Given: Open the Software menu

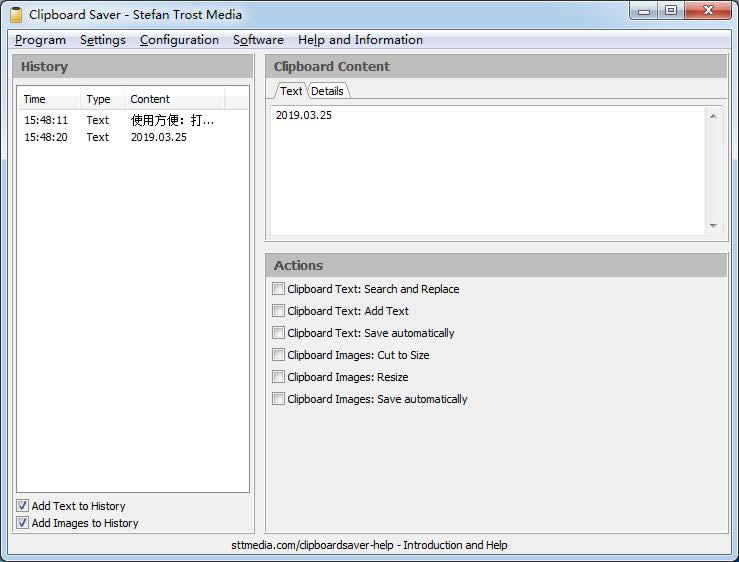Looking at the screenshot, I should point(259,40).
